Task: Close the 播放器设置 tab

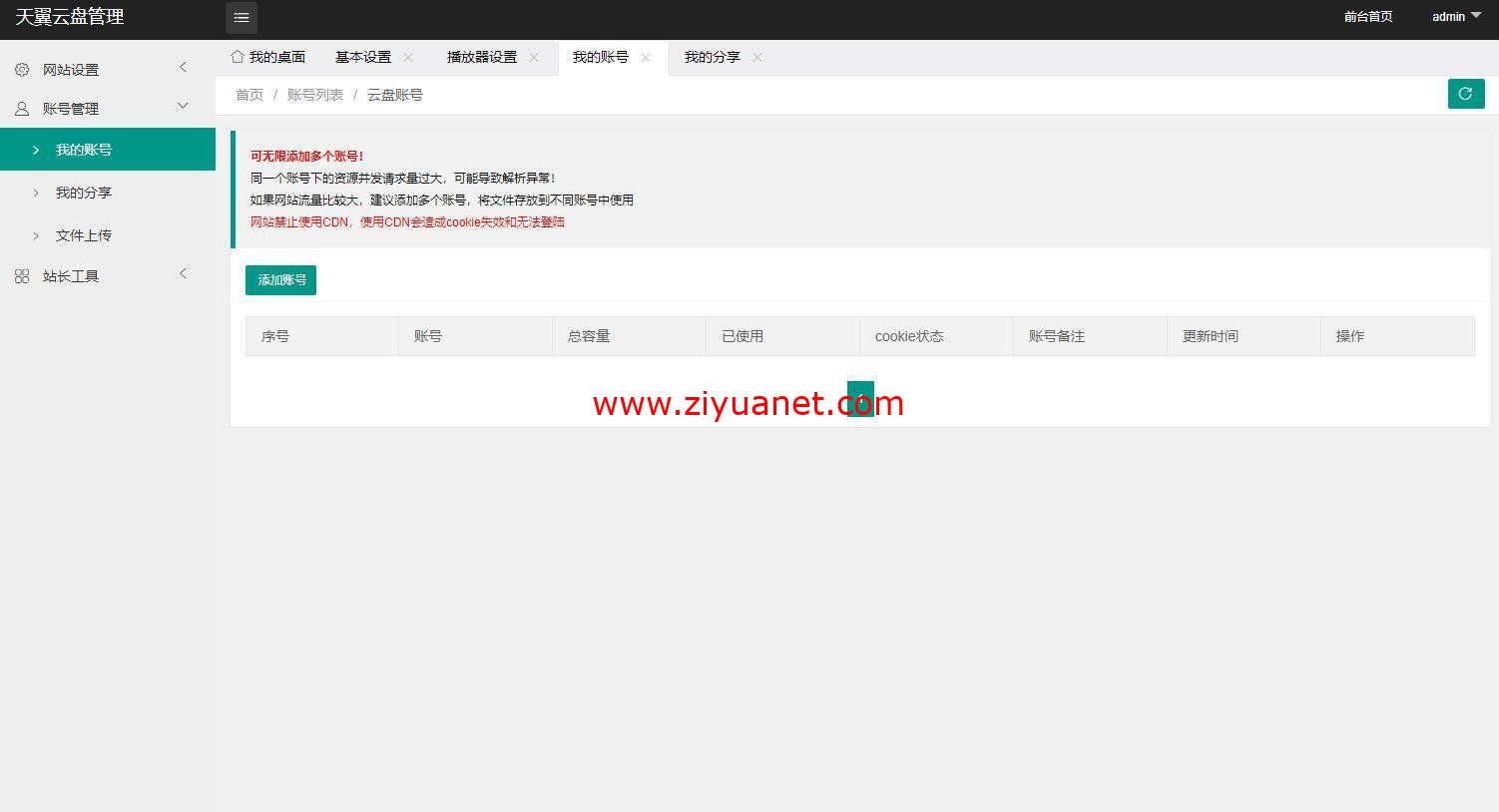Action: (x=534, y=58)
